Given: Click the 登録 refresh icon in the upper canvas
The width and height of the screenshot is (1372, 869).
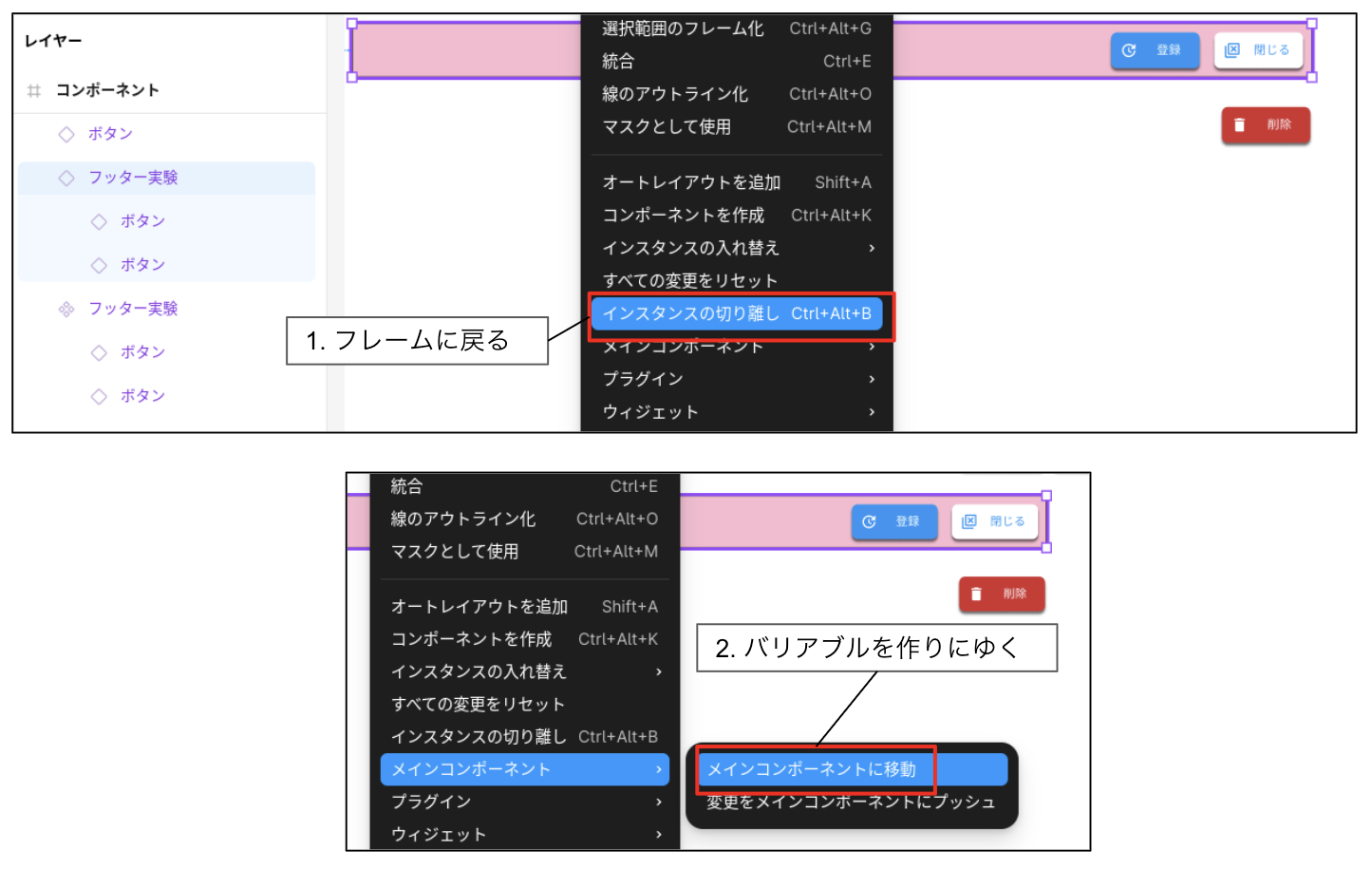Looking at the screenshot, I should click(1129, 50).
